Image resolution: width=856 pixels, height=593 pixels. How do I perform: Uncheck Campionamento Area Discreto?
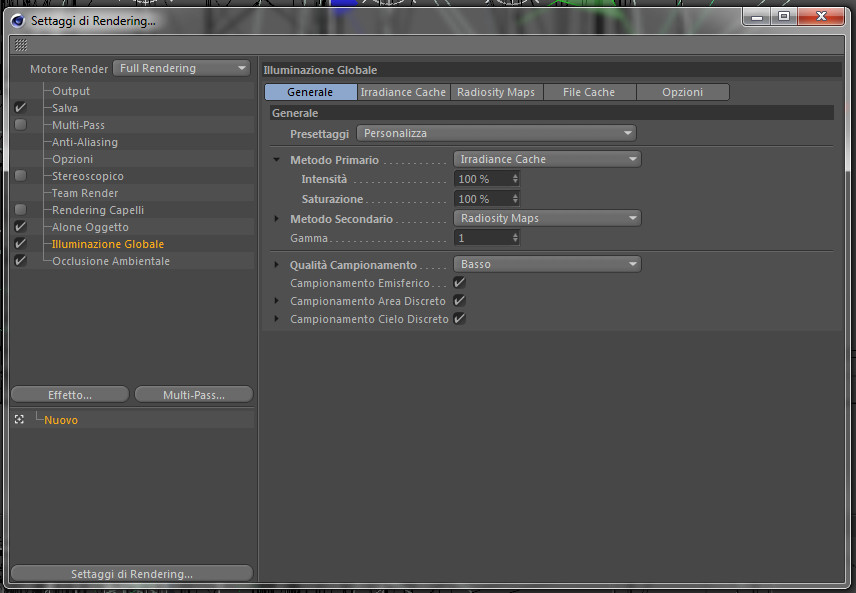click(x=459, y=300)
